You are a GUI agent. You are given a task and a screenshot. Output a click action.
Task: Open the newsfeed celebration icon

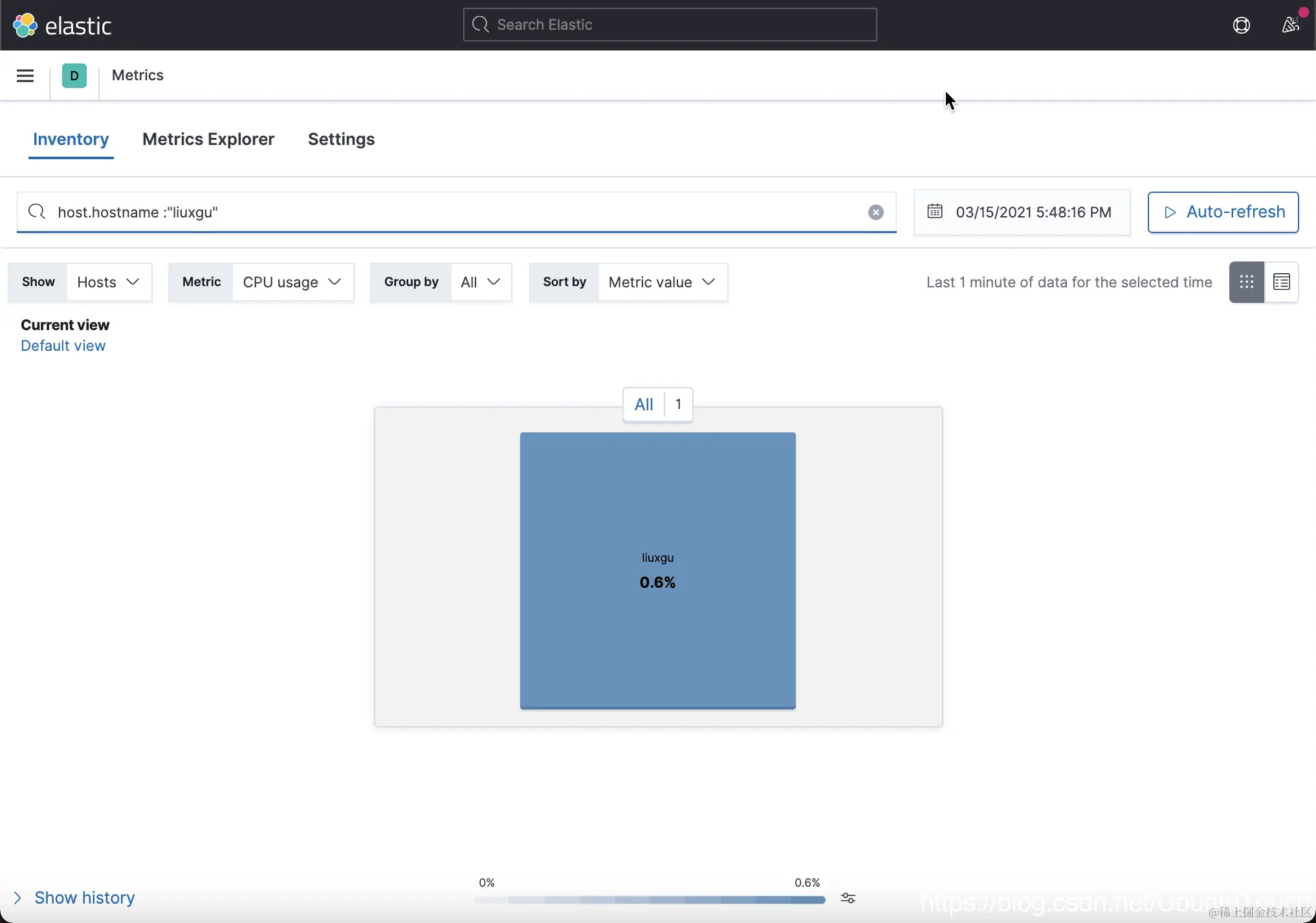(x=1291, y=25)
